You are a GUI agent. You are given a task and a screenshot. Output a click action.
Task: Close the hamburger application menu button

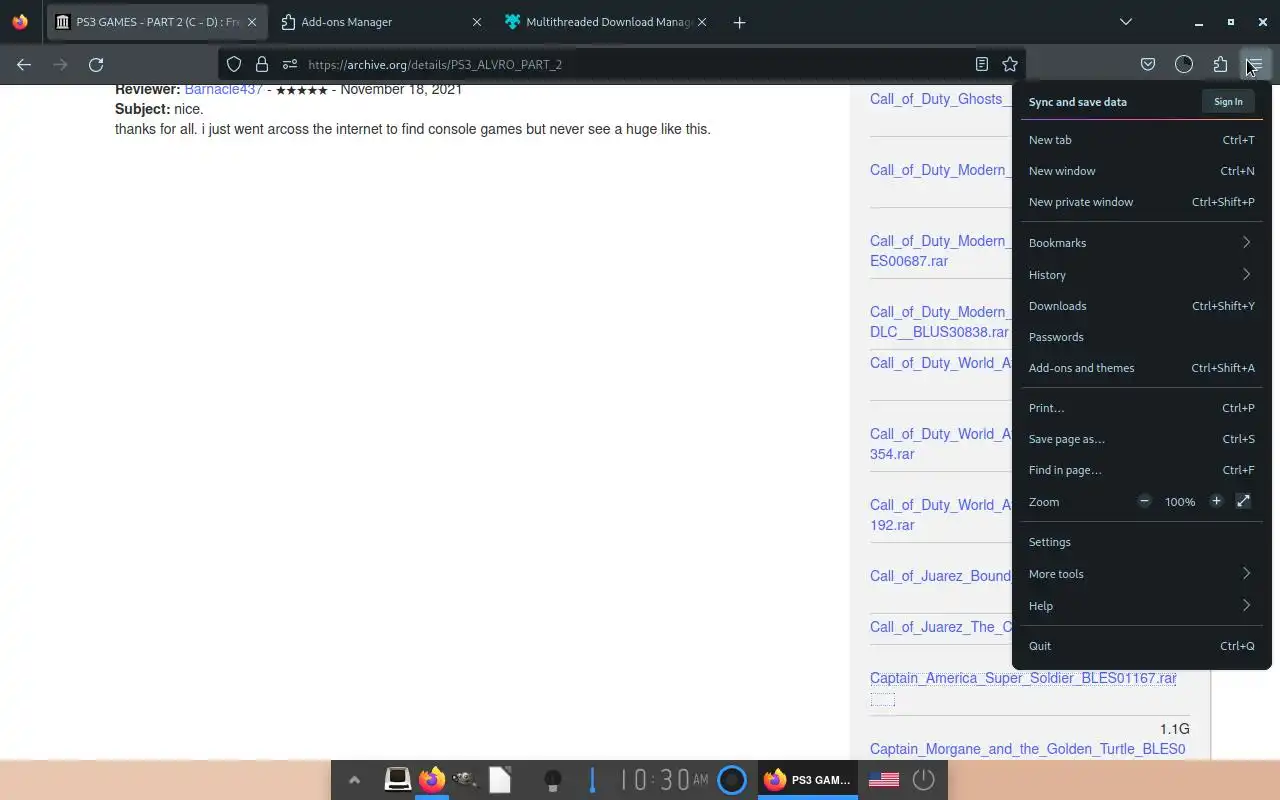click(1255, 64)
